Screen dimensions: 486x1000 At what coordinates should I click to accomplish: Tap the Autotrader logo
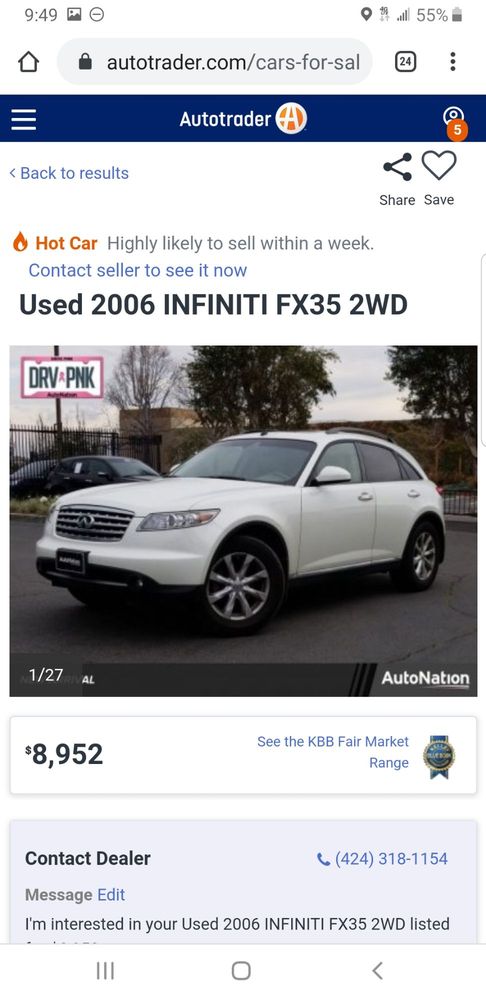243,119
